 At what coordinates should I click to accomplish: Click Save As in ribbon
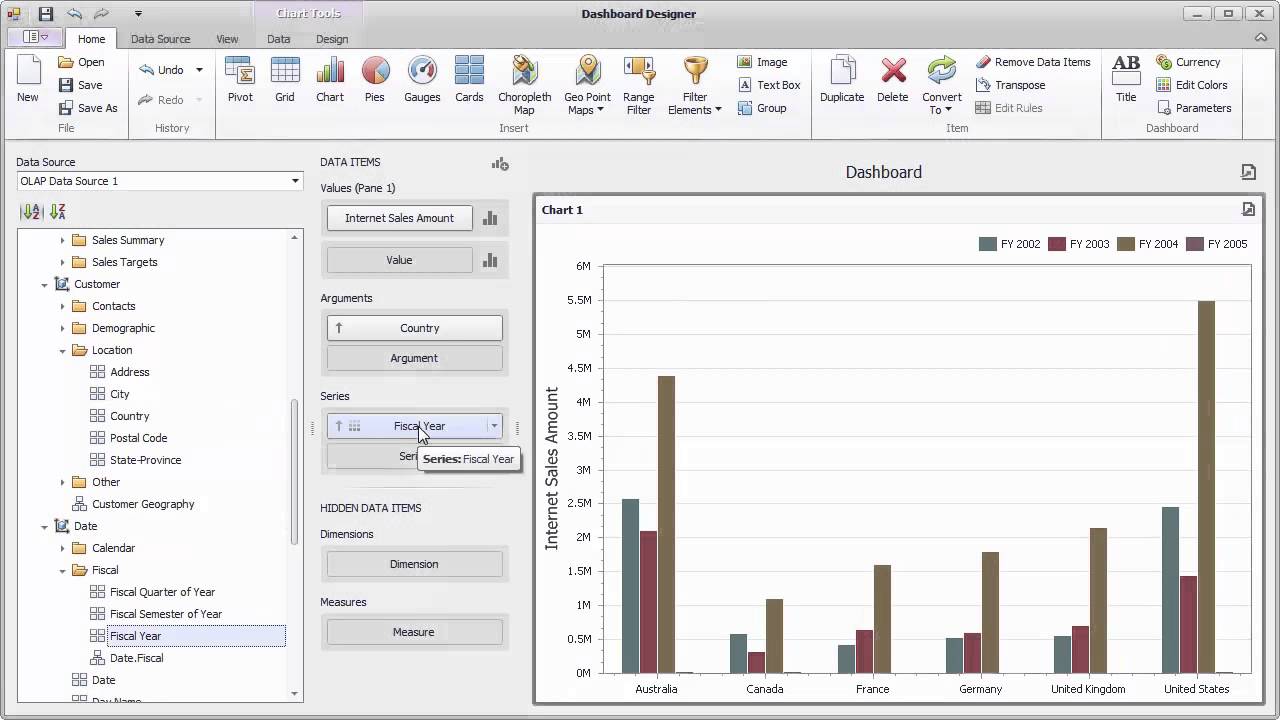87,108
